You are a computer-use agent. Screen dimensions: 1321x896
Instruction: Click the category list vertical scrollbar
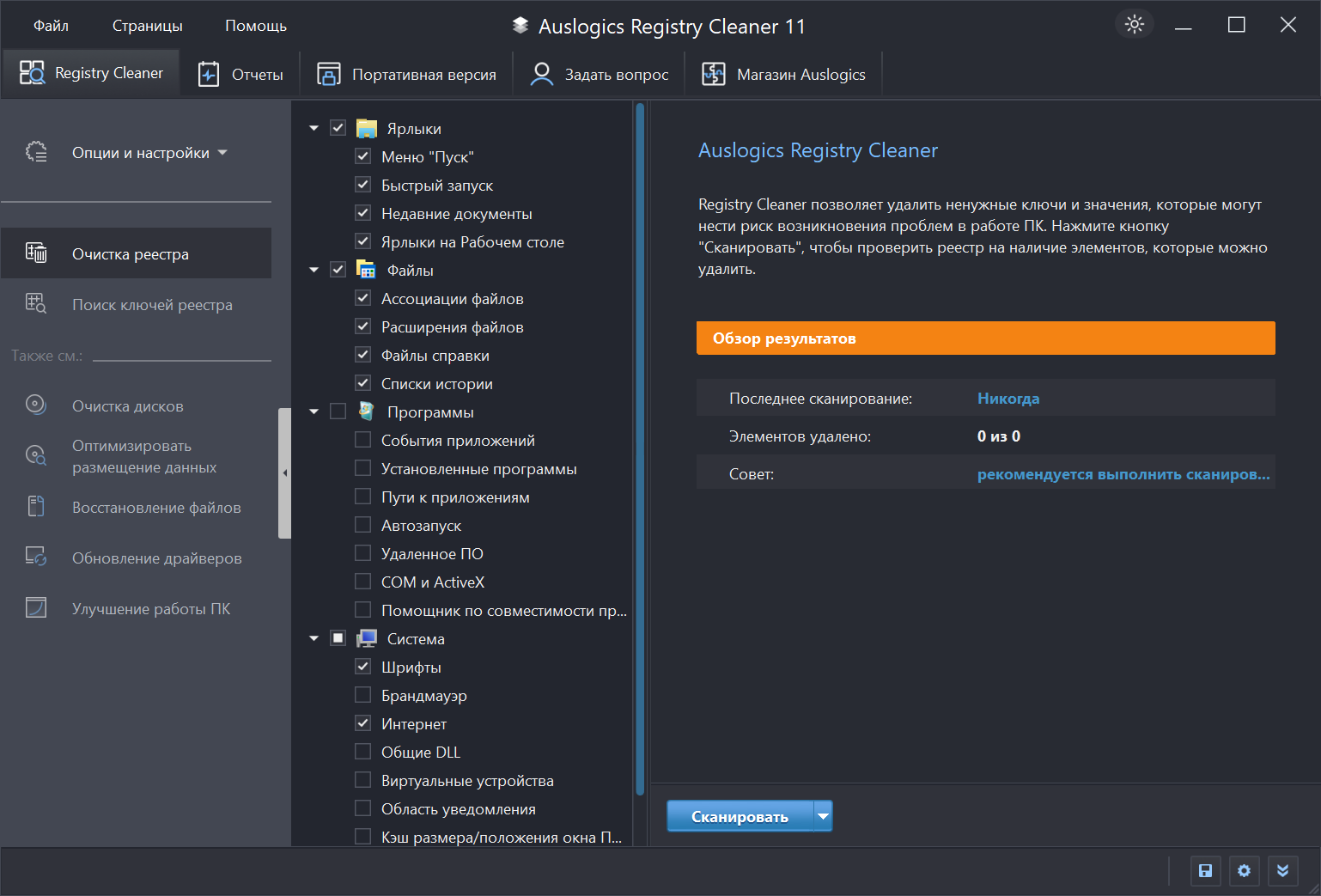pos(639,447)
